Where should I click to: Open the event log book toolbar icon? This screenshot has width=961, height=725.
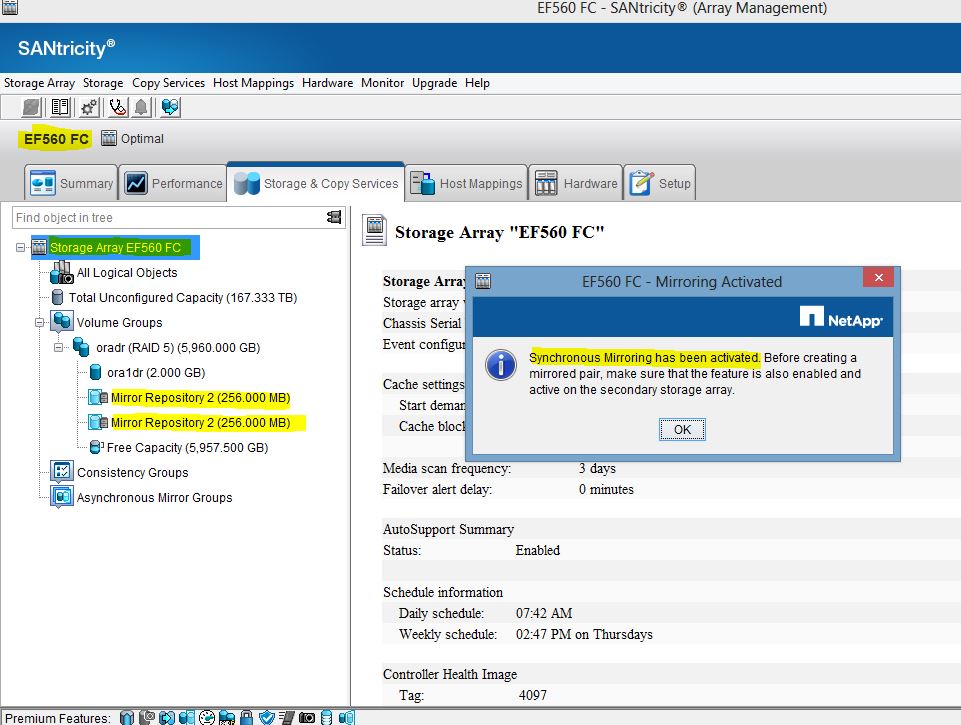click(x=60, y=106)
